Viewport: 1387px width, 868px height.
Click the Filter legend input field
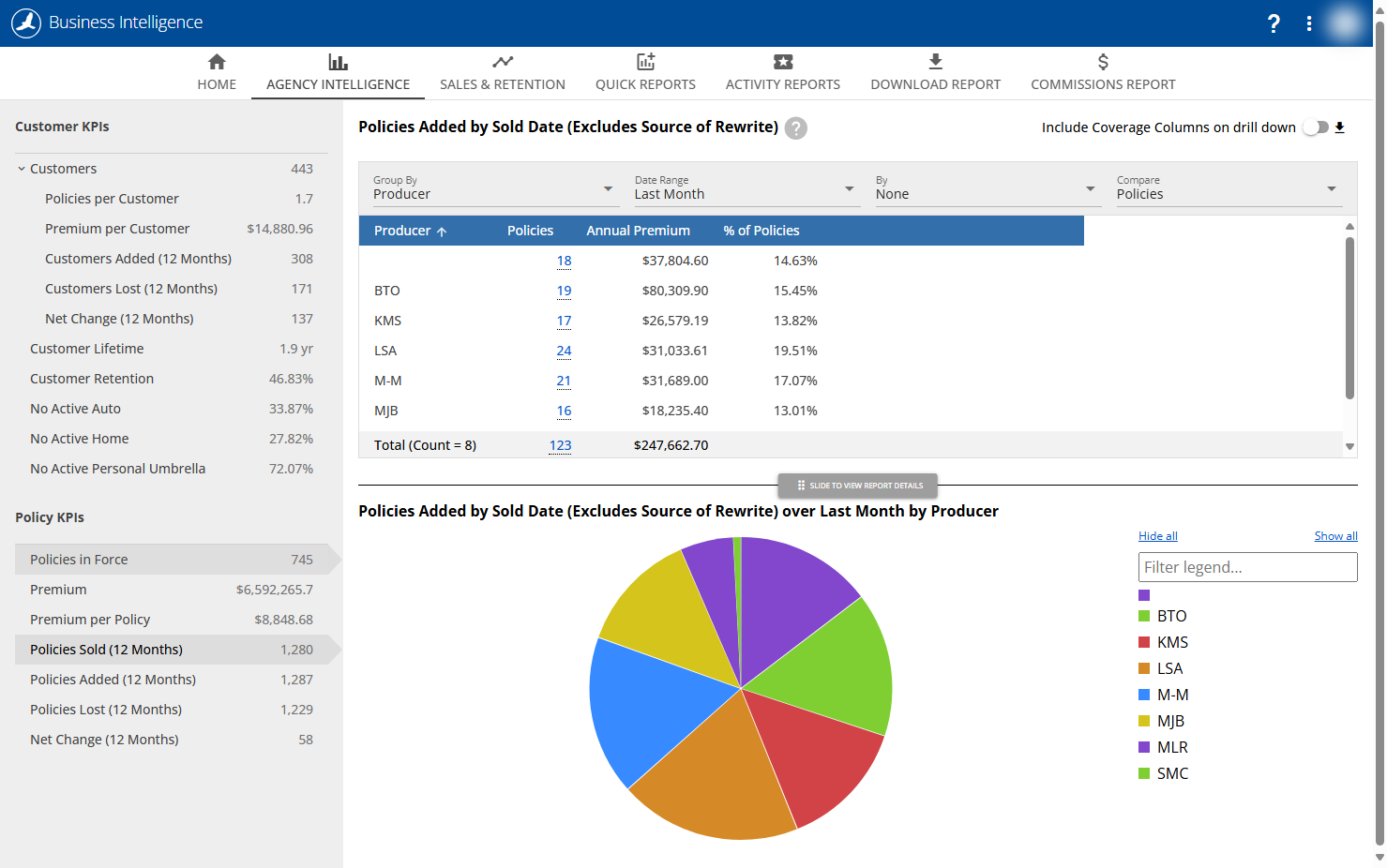tap(1248, 567)
